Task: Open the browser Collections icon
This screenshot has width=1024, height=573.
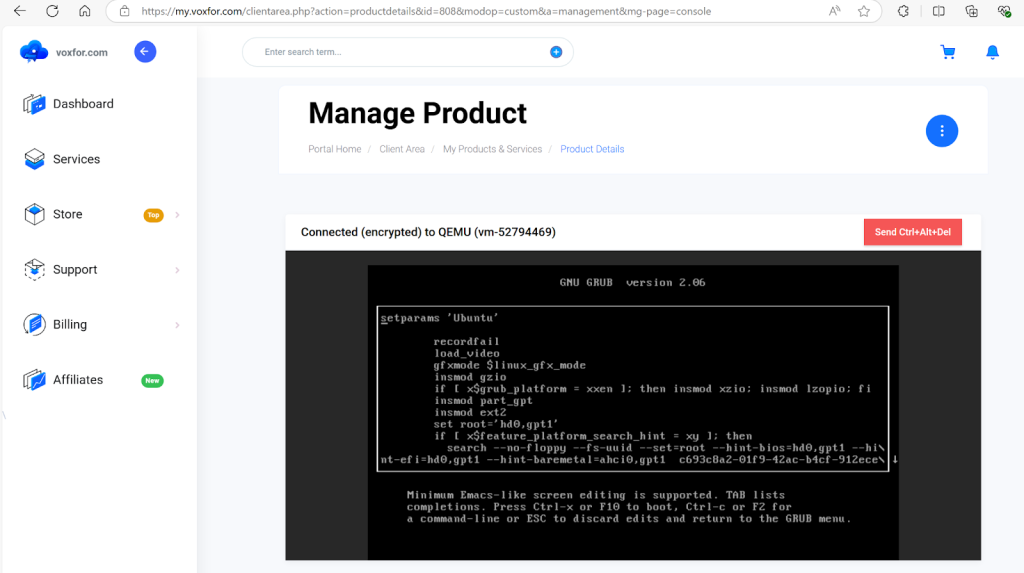Action: click(x=972, y=11)
